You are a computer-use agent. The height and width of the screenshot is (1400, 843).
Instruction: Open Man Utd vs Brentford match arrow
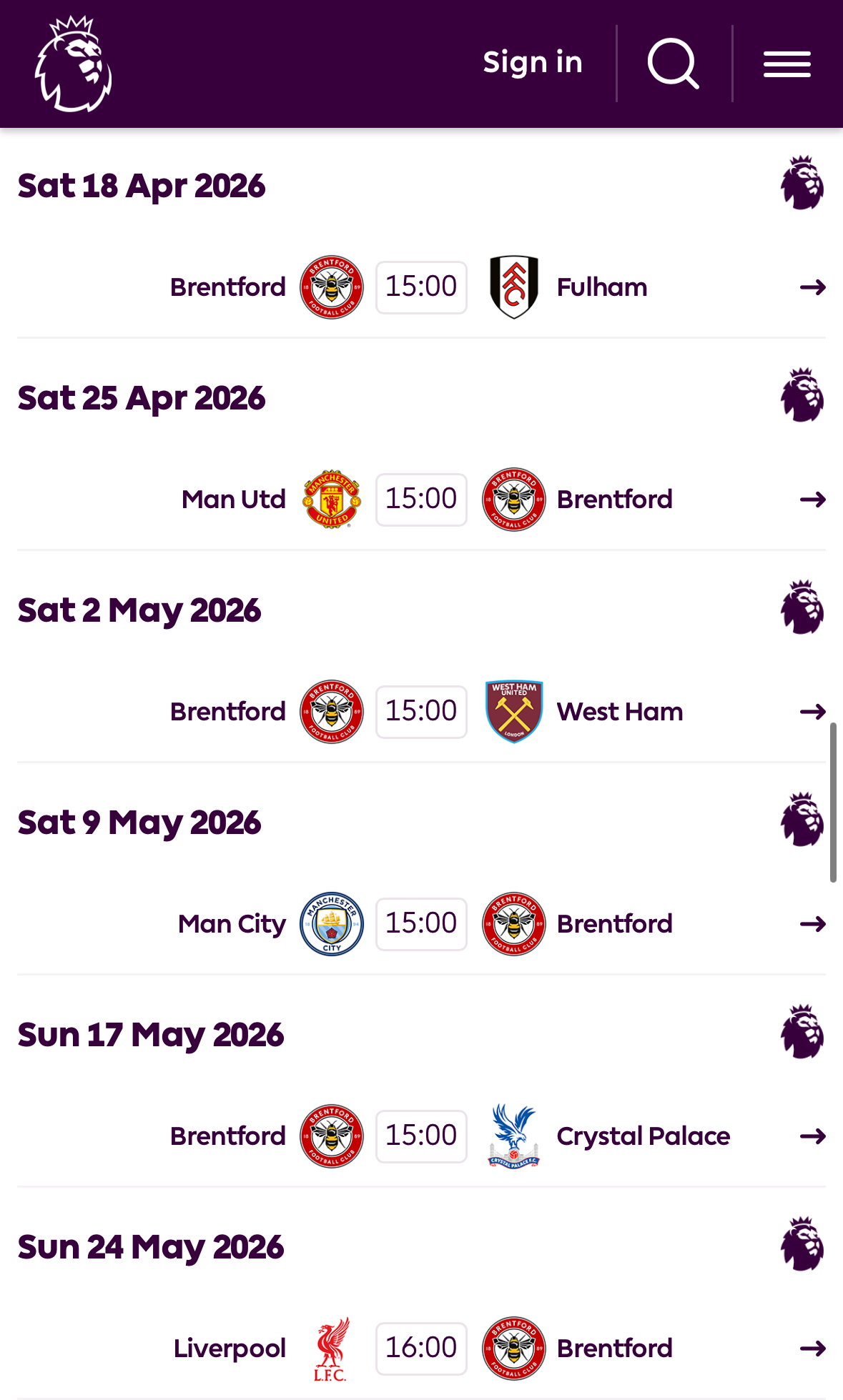pos(813,500)
